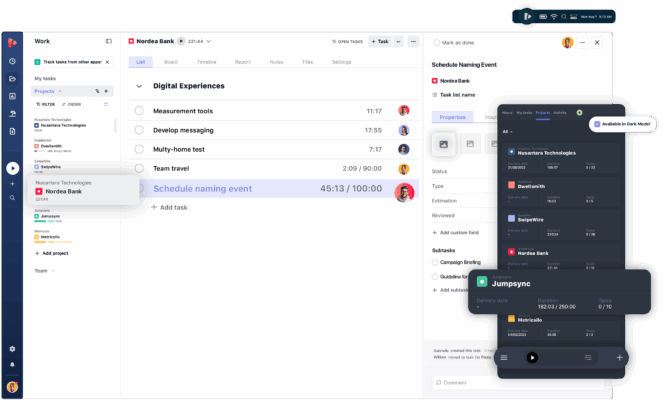Select the SwipeWire project in the list
Image resolution: width=665 pixels, height=400 pixels.
coord(48,167)
